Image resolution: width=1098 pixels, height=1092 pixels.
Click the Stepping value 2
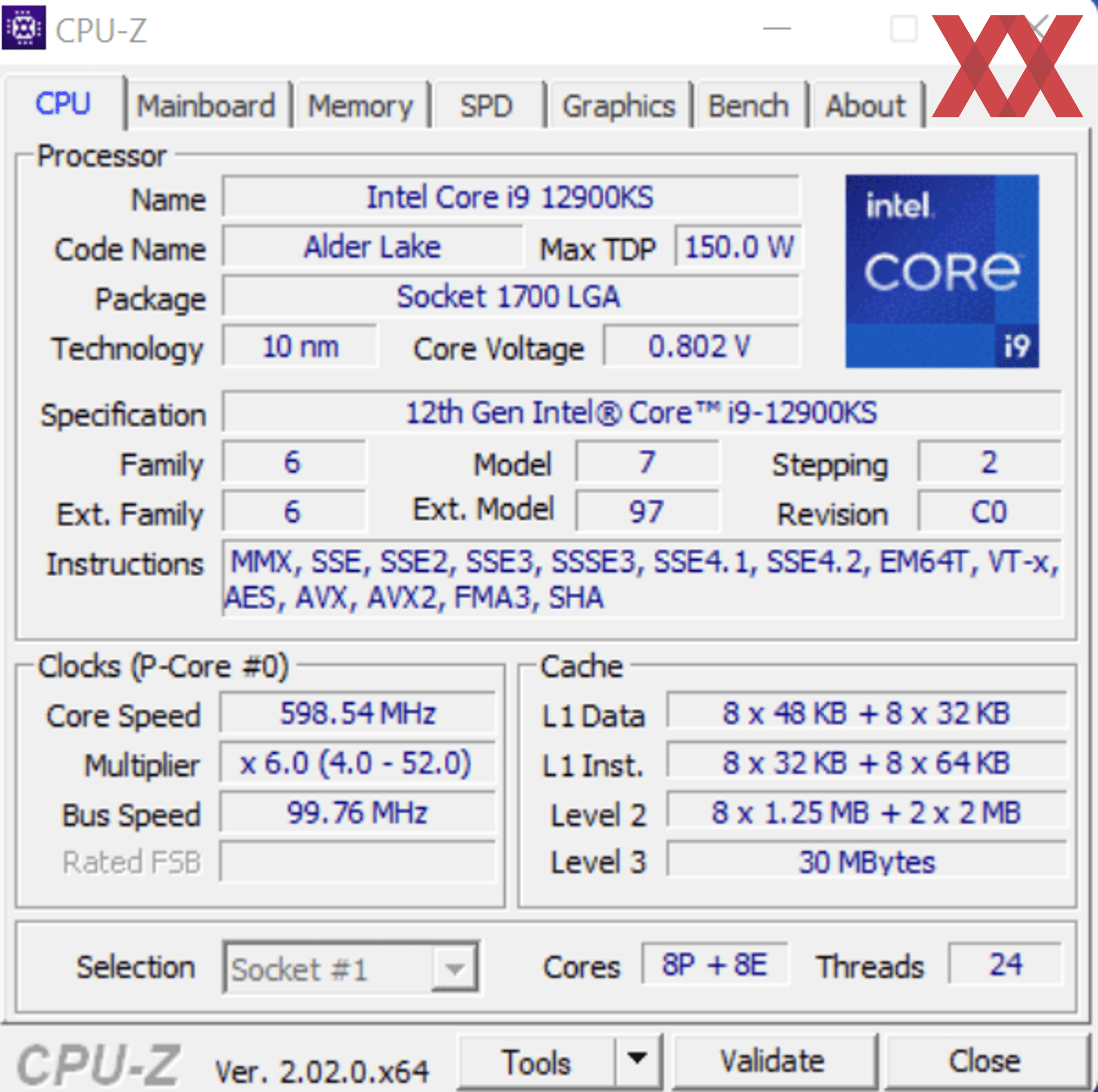click(989, 462)
